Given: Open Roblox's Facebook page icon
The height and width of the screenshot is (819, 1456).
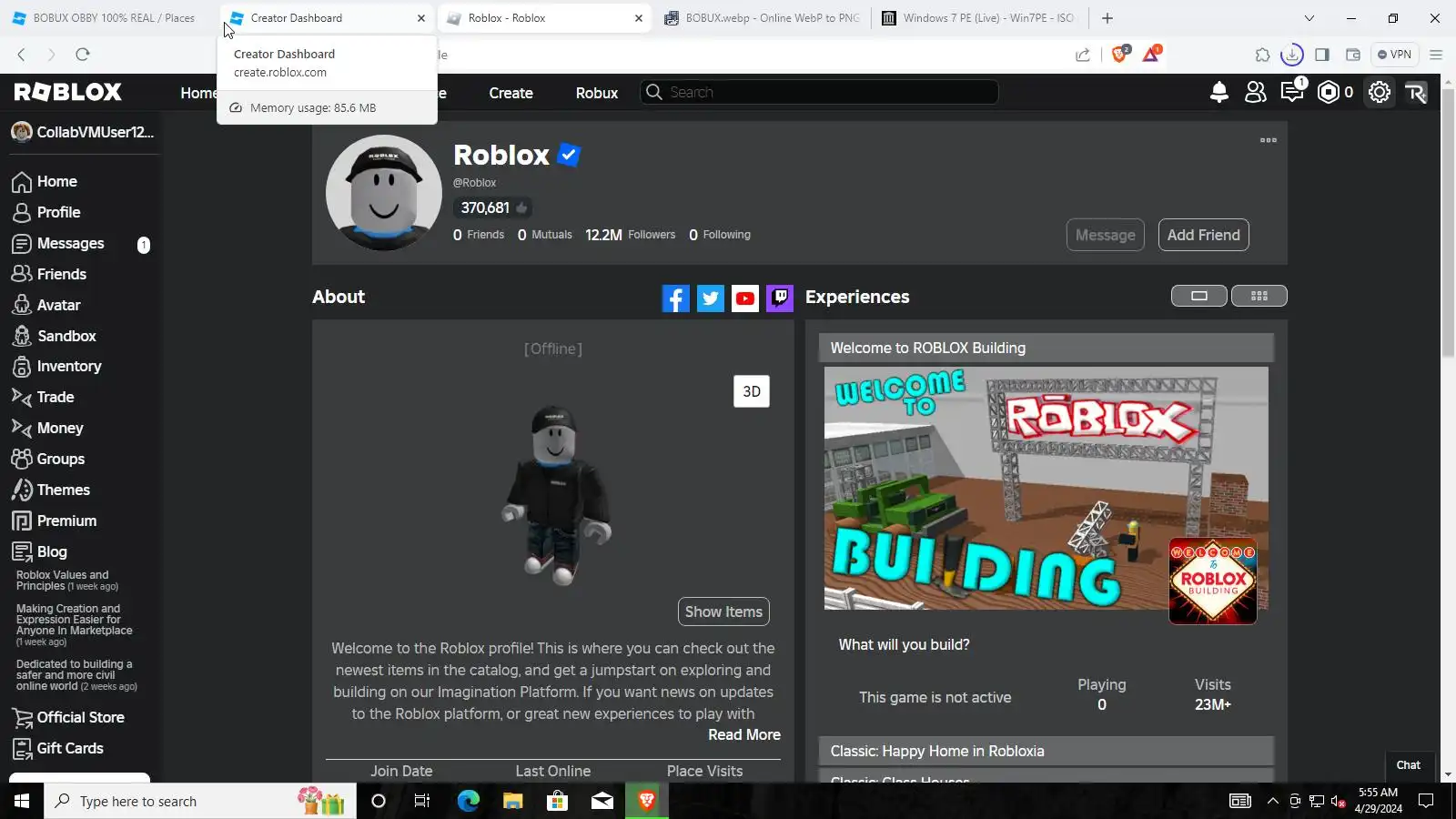Looking at the screenshot, I should (x=675, y=298).
